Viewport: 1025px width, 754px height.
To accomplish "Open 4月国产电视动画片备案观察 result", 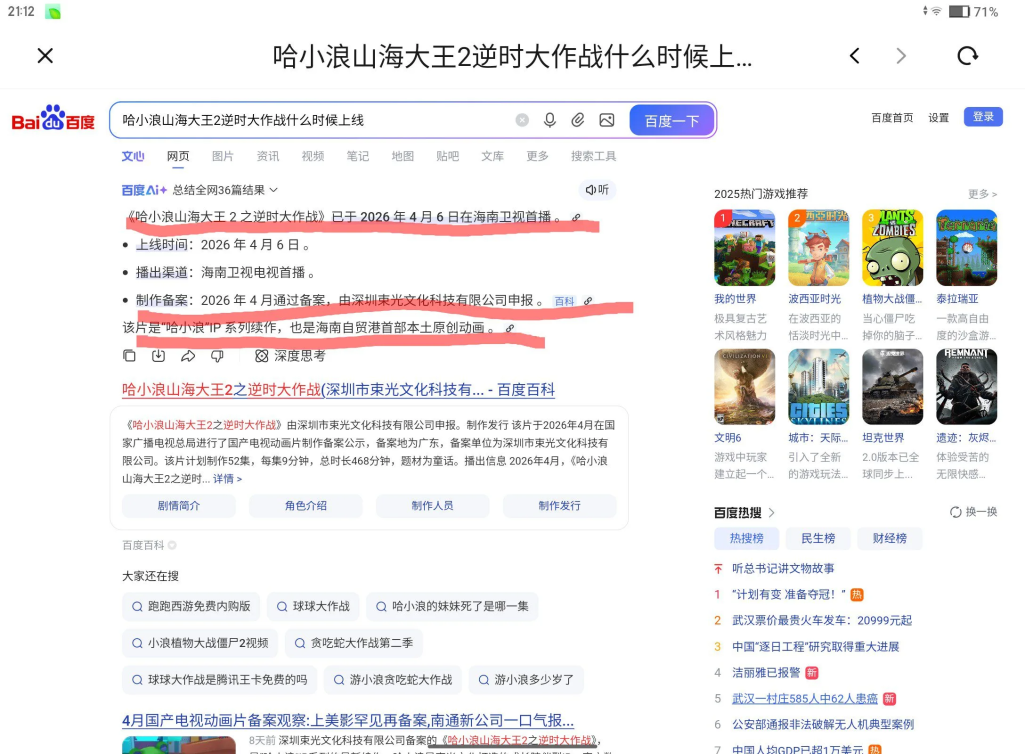I will tap(348, 721).
